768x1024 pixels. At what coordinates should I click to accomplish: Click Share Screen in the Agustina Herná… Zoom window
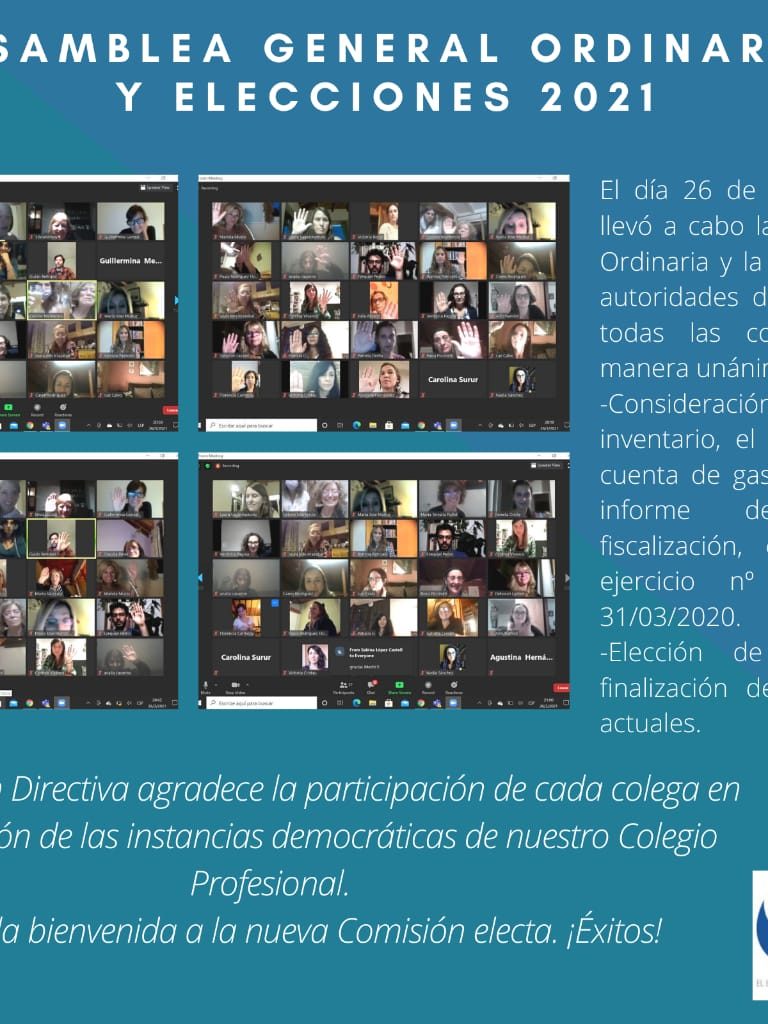[x=400, y=687]
